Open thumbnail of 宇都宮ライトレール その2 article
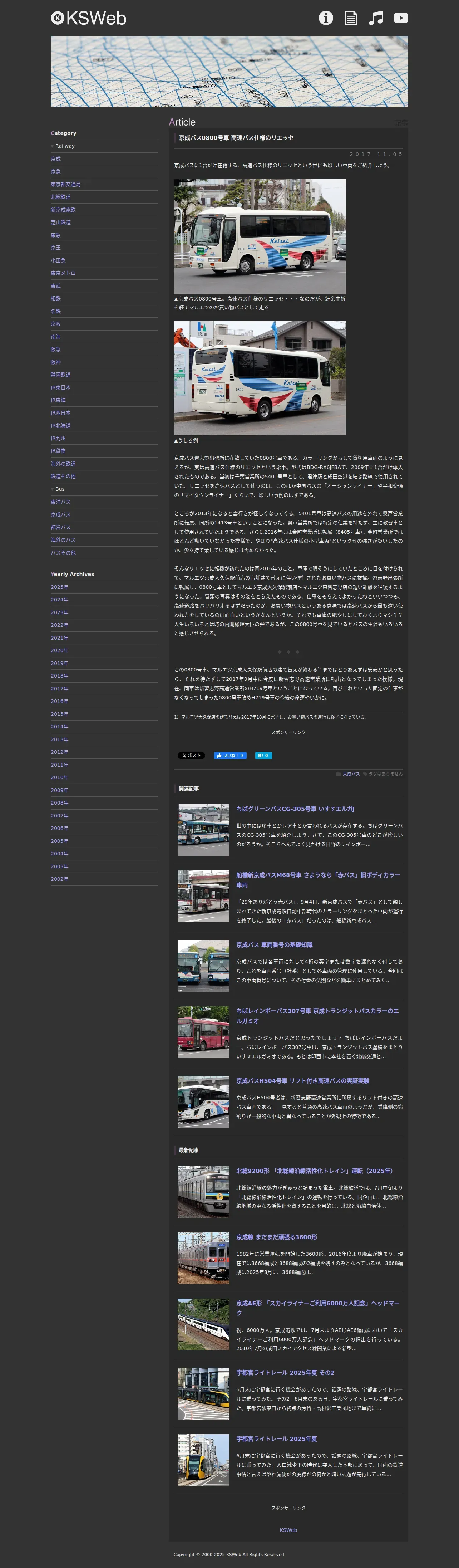459x1568 pixels. 203,1394
